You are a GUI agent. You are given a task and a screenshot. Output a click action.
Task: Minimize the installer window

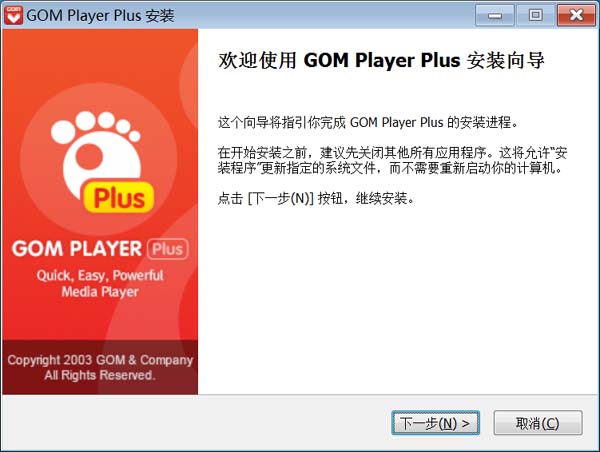coord(495,15)
